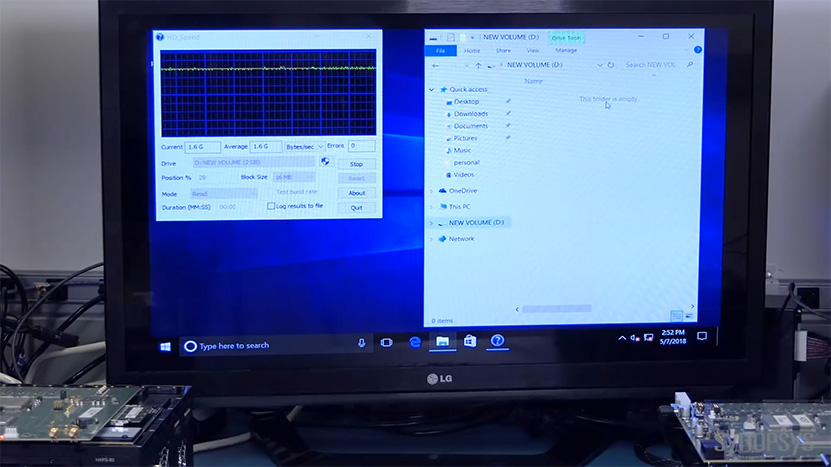Click the Quit button in HD_Speed
Viewport: 831px width, 467px height.
coord(357,208)
